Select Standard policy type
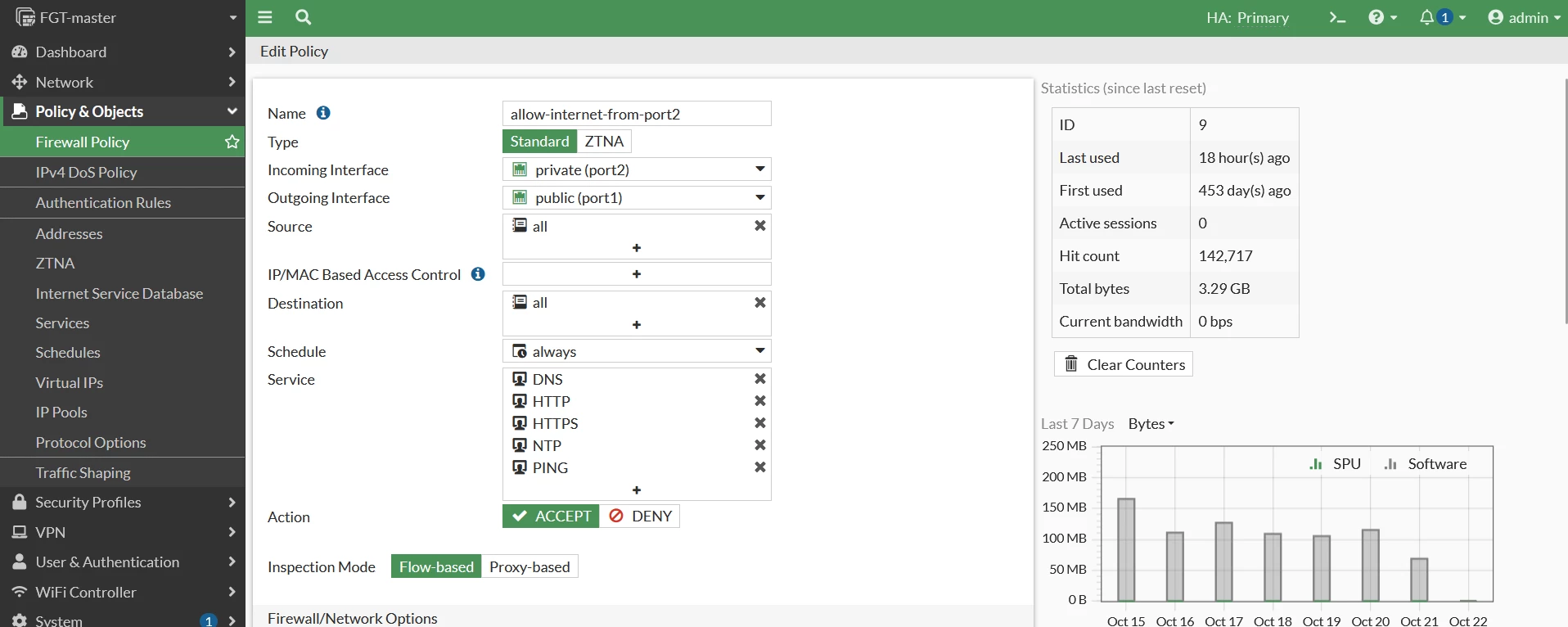The image size is (1568, 627). pos(539,142)
